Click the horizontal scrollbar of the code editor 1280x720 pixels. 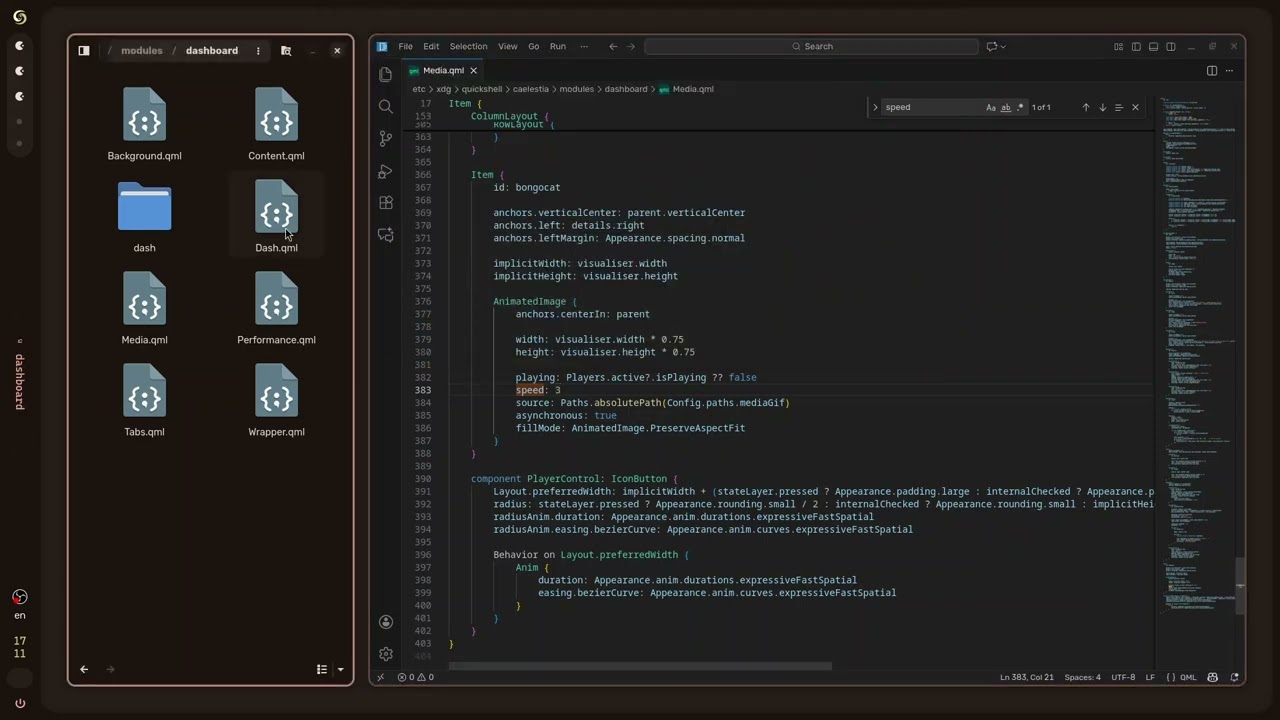tap(640, 666)
